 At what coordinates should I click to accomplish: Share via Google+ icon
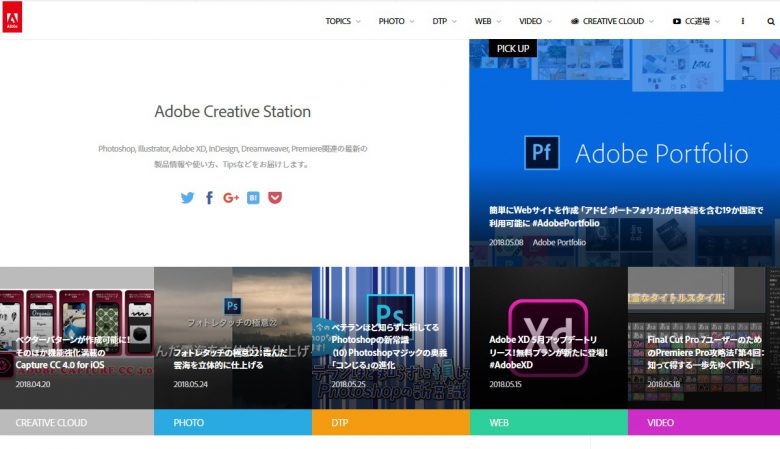(231, 198)
